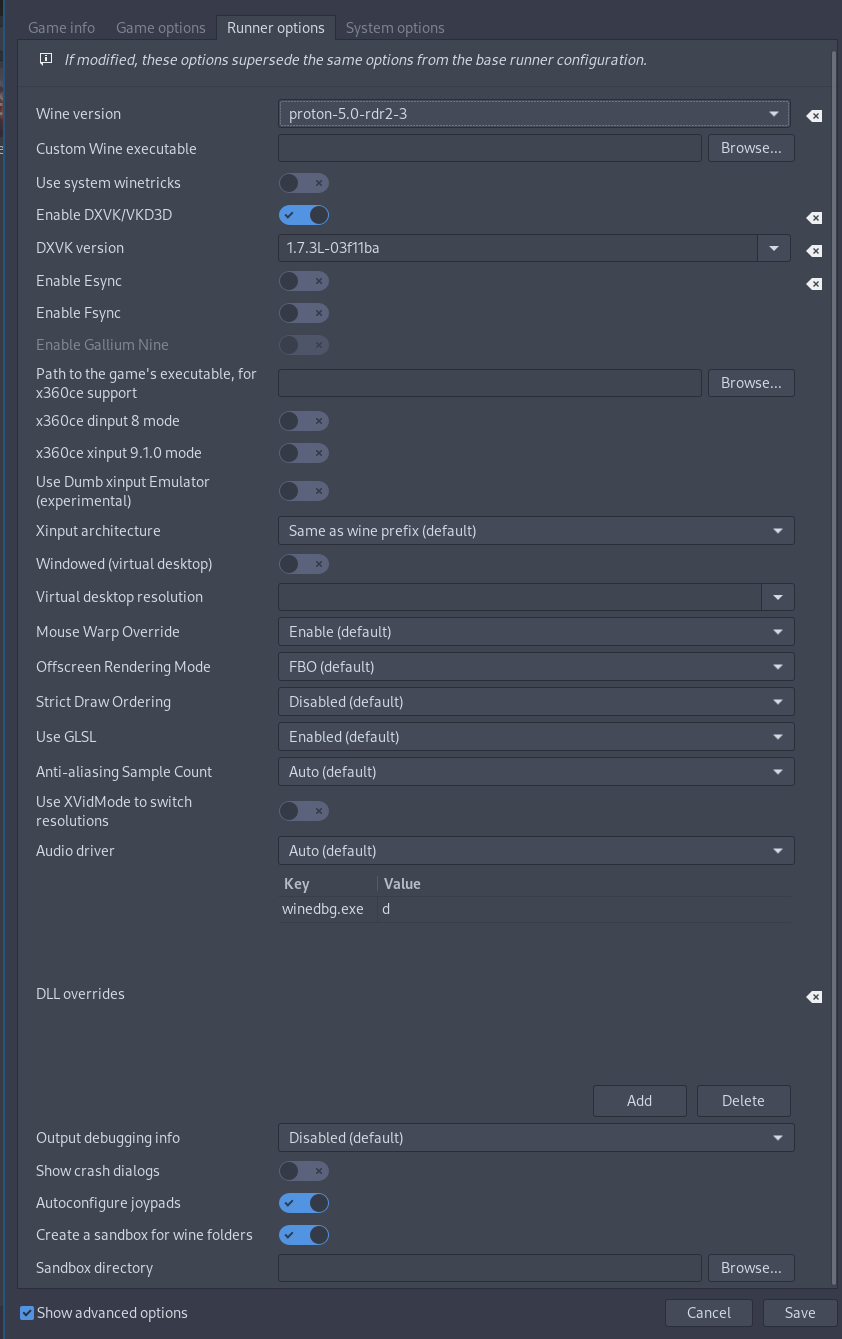This screenshot has height=1339, width=842.
Task: Switch to the Game options tab
Action: tap(161, 27)
